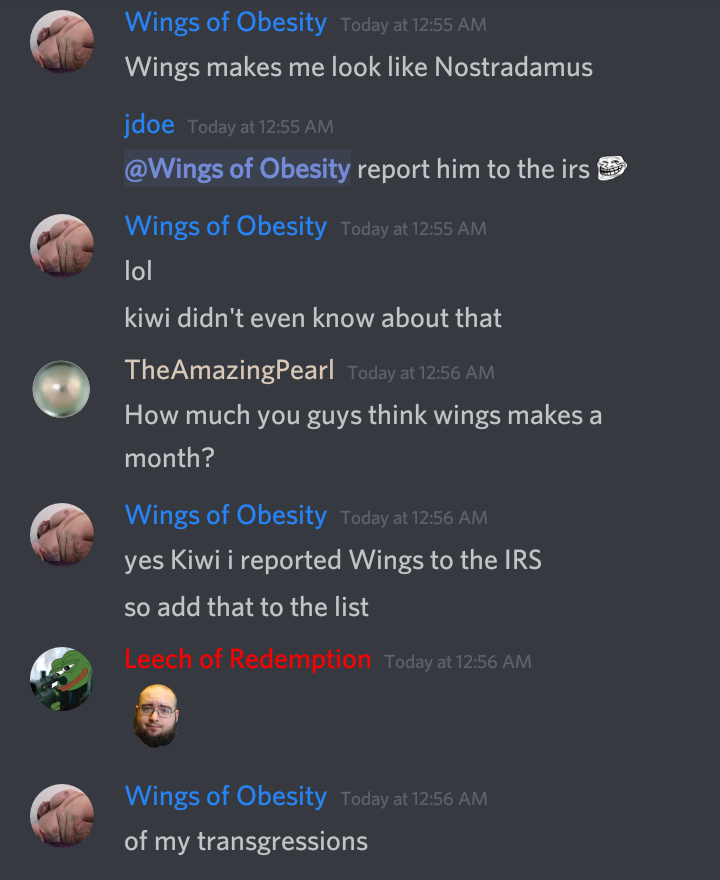Click the timestamp next to jdoe
Screen dimensions: 720x880
point(260,127)
